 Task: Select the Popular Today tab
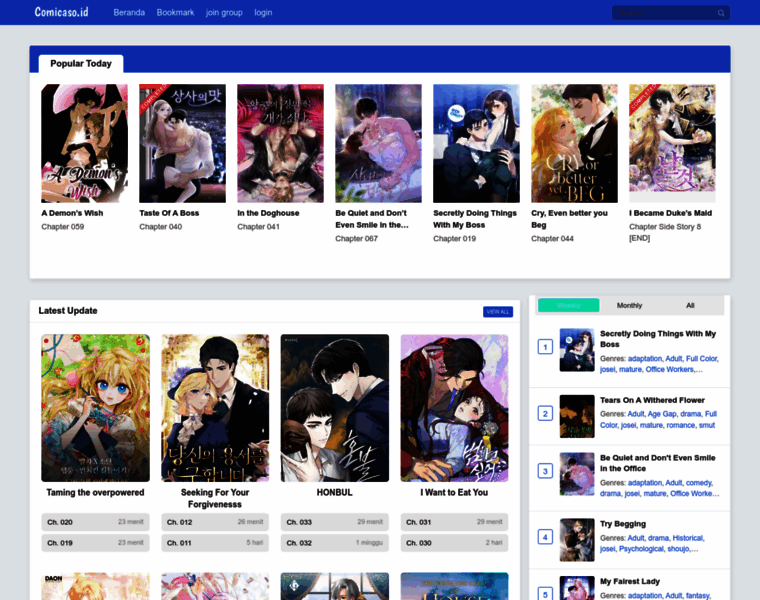81,63
